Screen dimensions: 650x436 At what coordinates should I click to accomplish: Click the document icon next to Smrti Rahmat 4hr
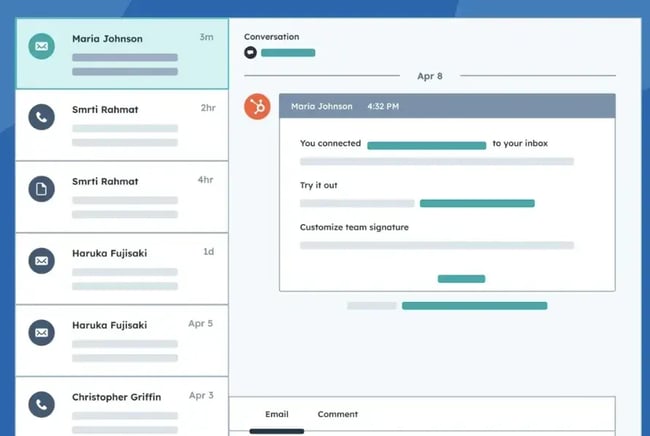pos(41,189)
